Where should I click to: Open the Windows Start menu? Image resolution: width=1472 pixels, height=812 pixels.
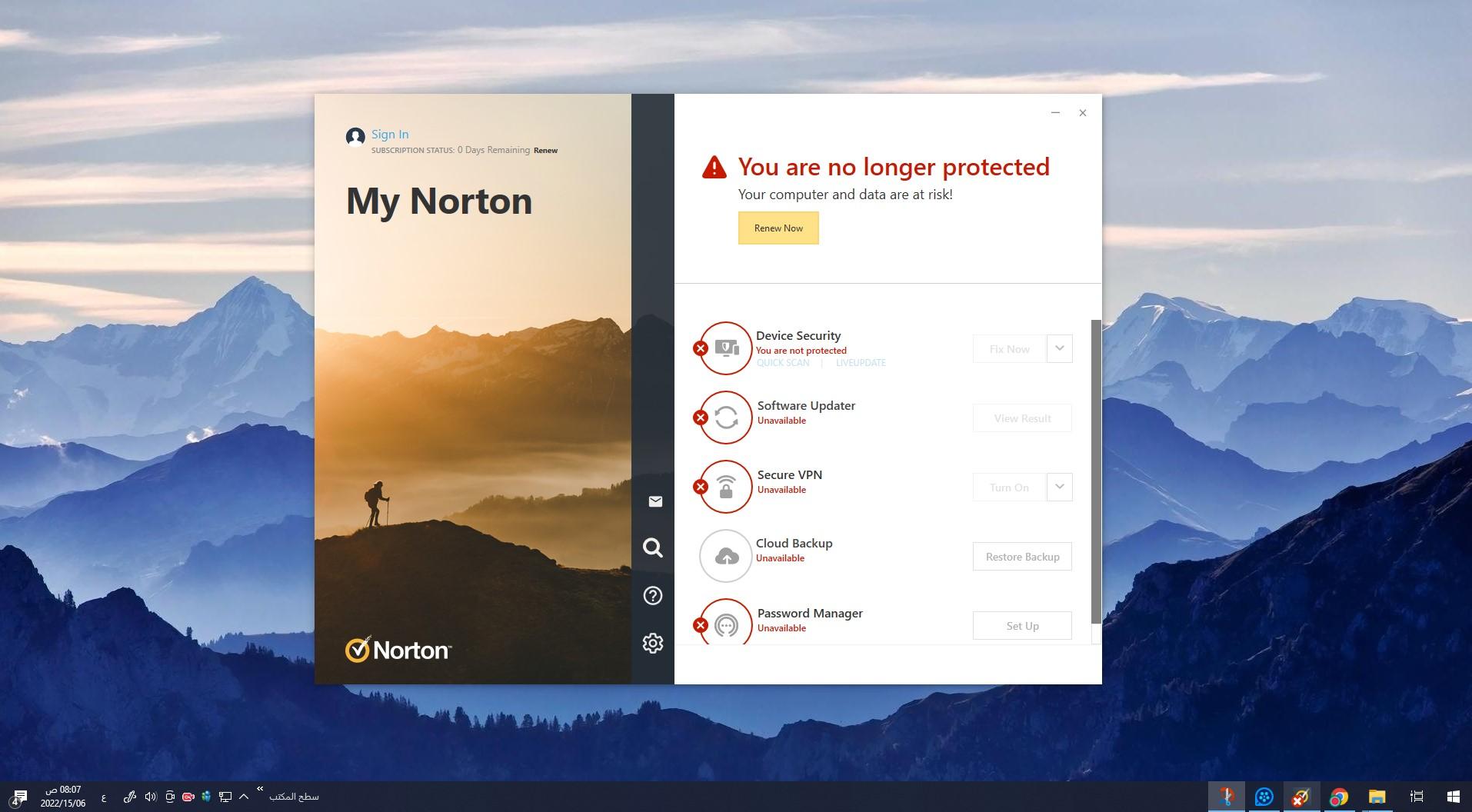[1453, 797]
